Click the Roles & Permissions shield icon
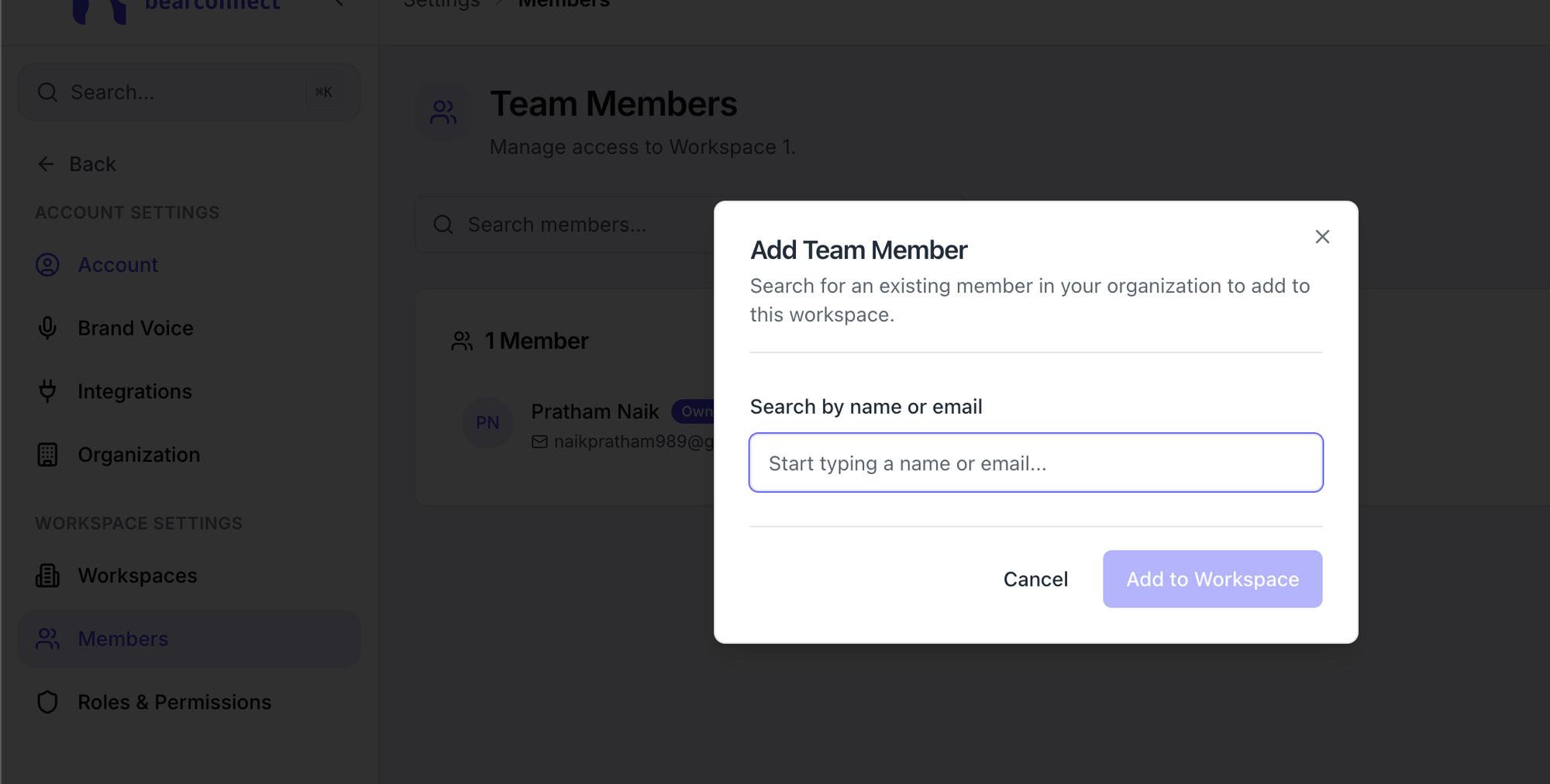 tap(47, 702)
